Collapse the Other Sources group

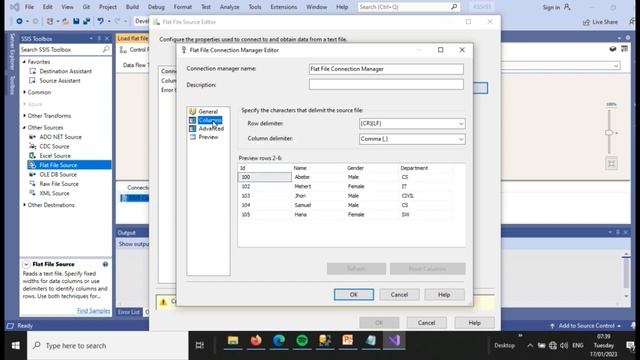tap(24, 128)
